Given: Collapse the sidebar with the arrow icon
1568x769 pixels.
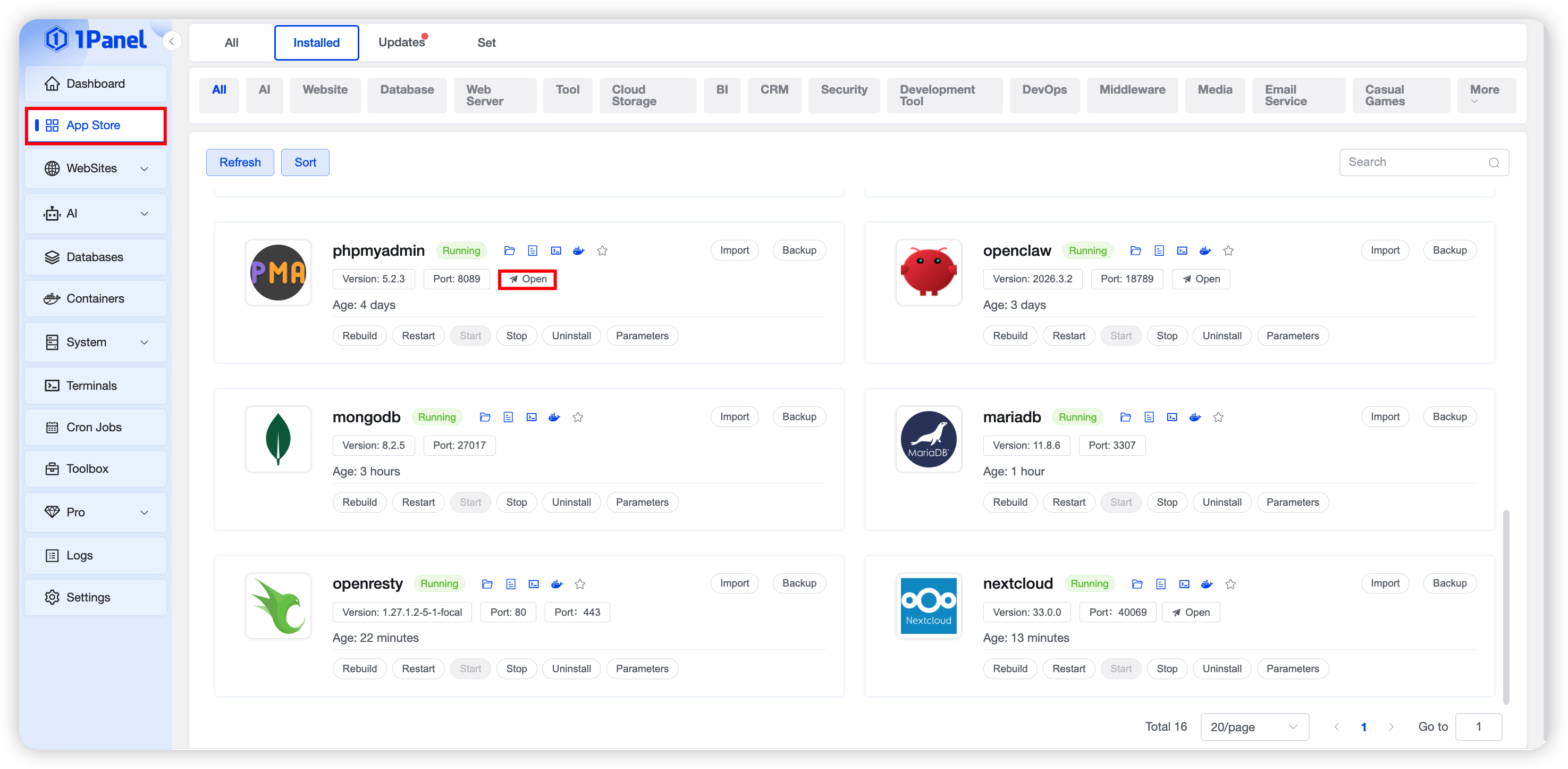Looking at the screenshot, I should point(172,41).
